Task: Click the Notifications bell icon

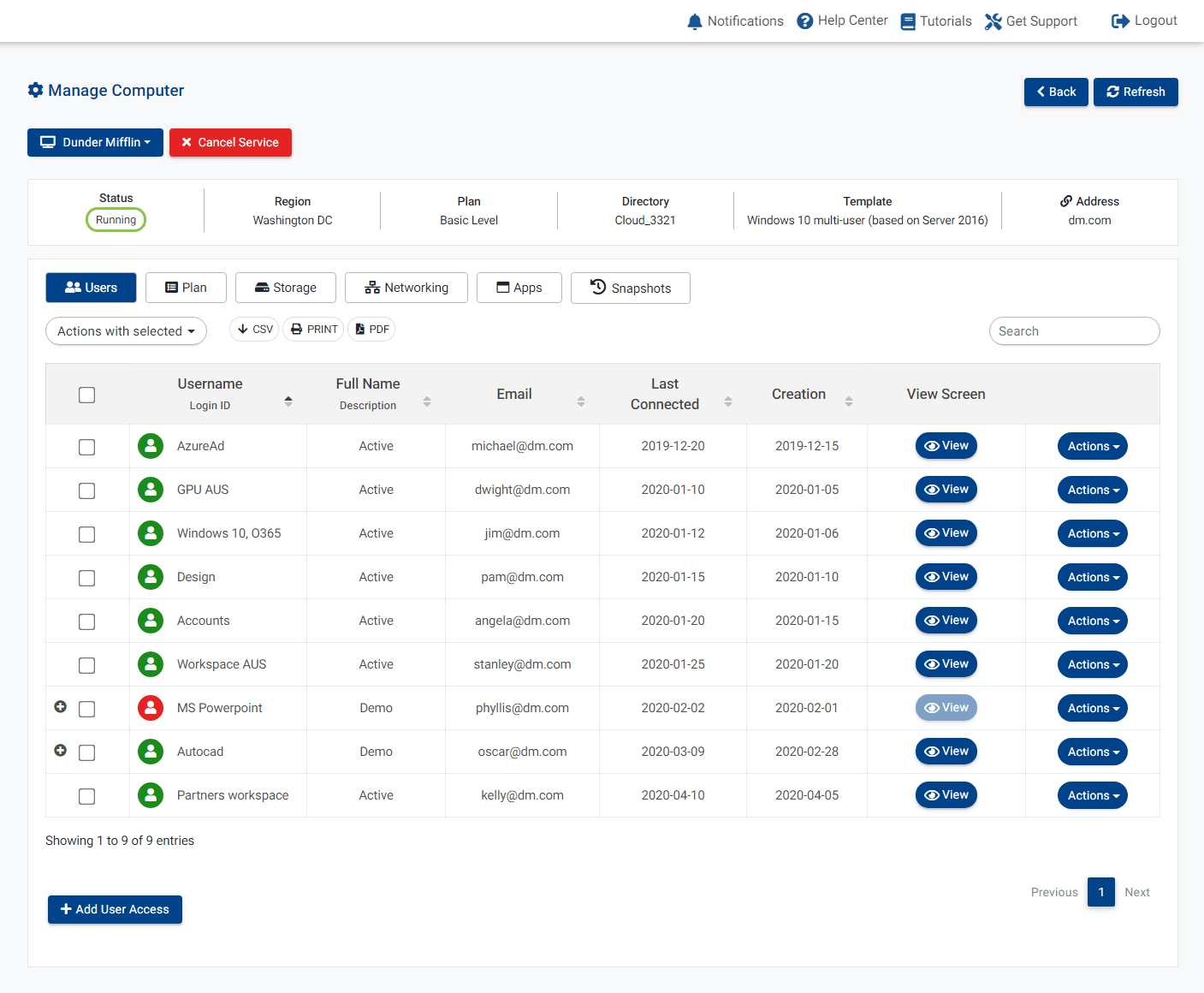Action: [x=695, y=21]
